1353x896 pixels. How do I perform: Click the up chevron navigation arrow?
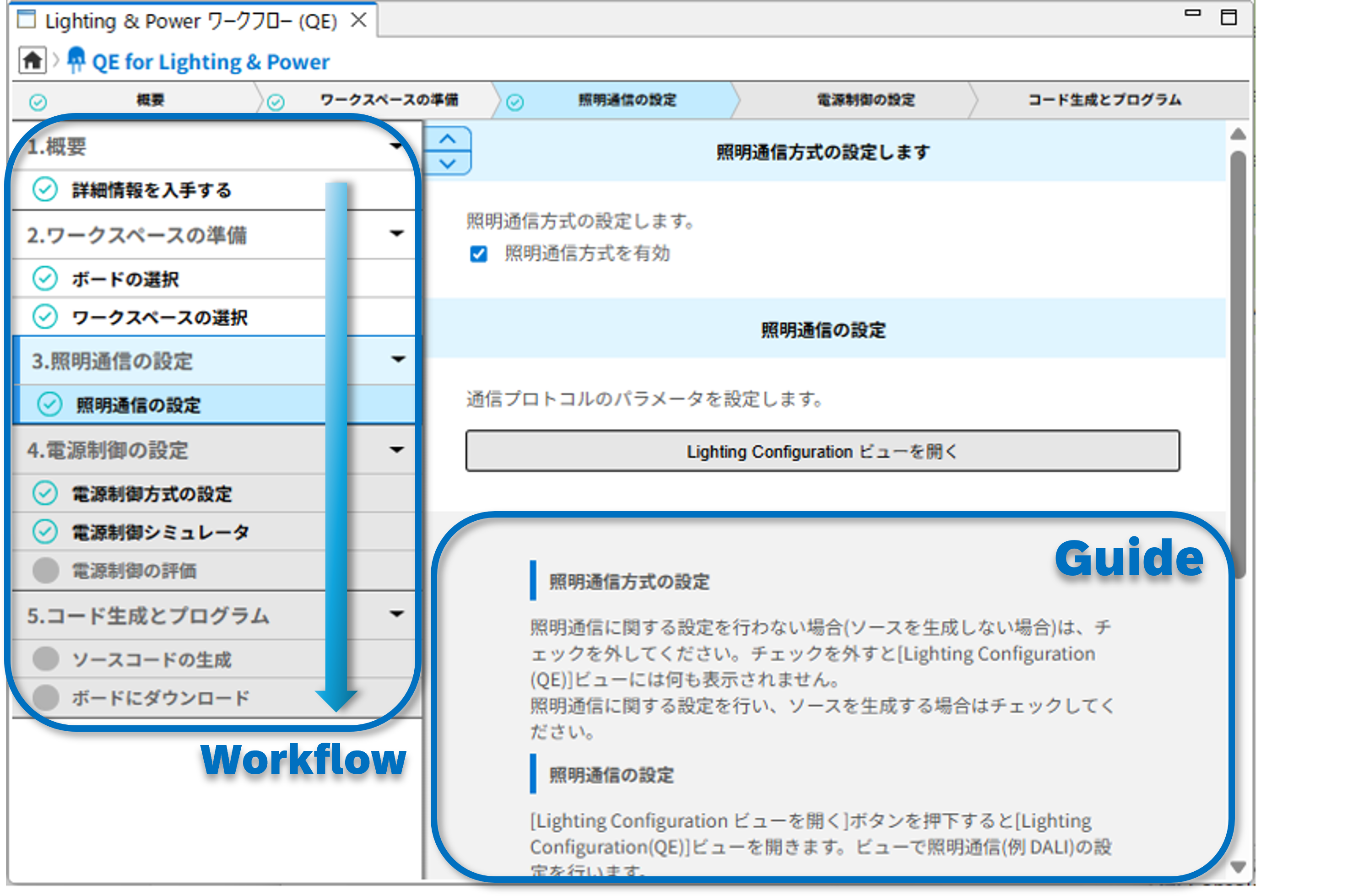448,139
